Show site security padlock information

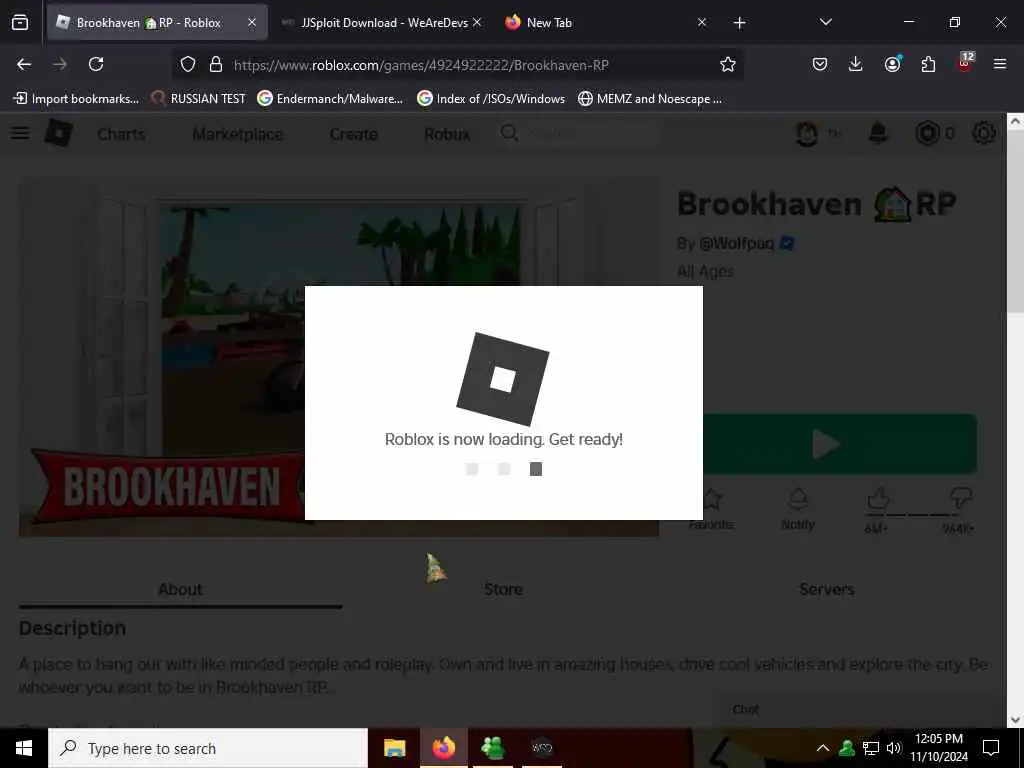click(x=216, y=64)
